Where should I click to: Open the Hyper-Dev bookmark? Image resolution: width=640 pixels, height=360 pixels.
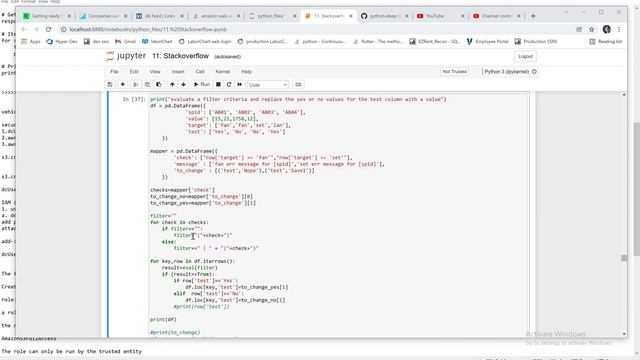62,41
